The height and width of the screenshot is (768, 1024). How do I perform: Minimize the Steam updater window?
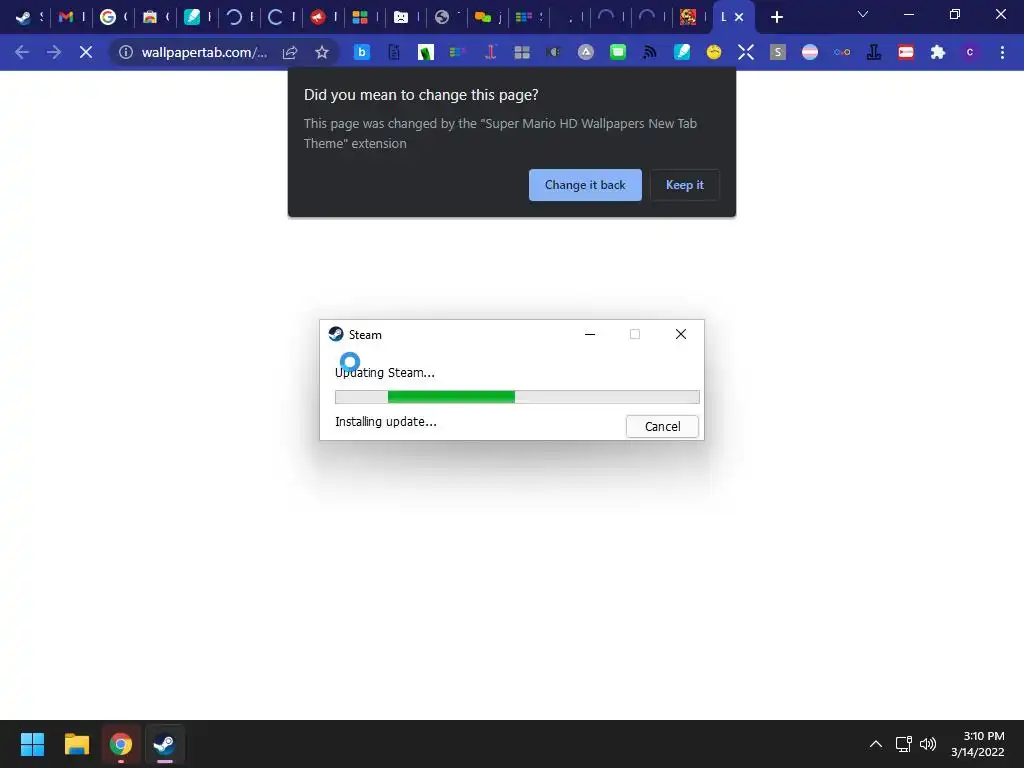click(x=590, y=334)
